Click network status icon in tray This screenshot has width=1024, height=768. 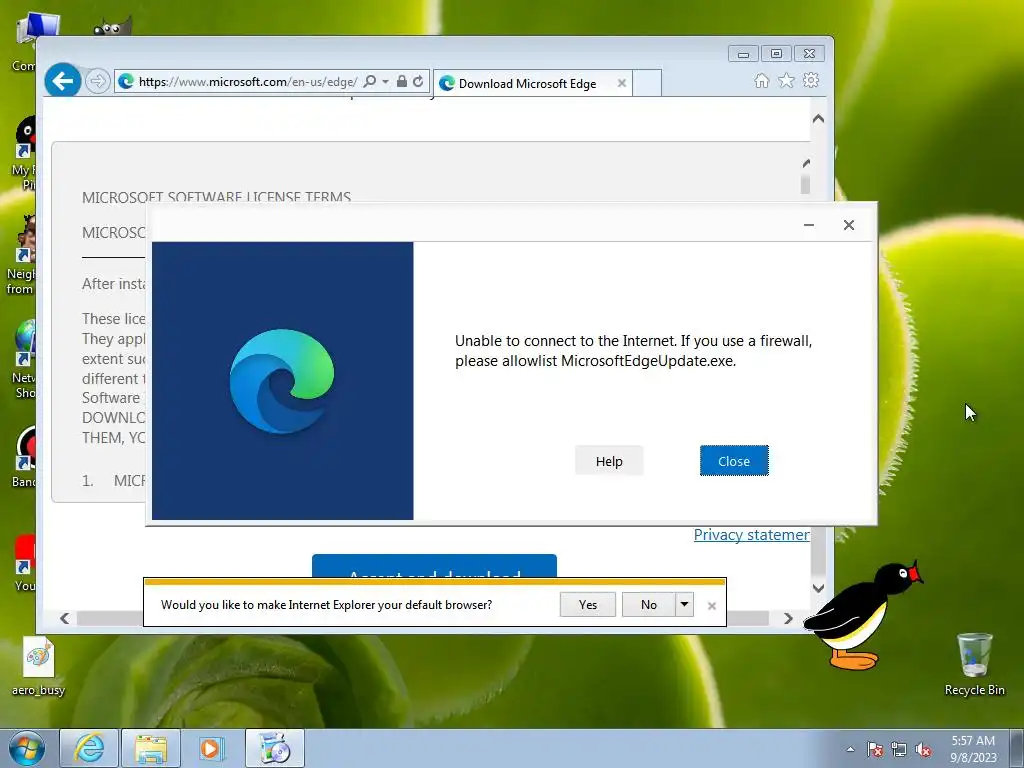(899, 750)
